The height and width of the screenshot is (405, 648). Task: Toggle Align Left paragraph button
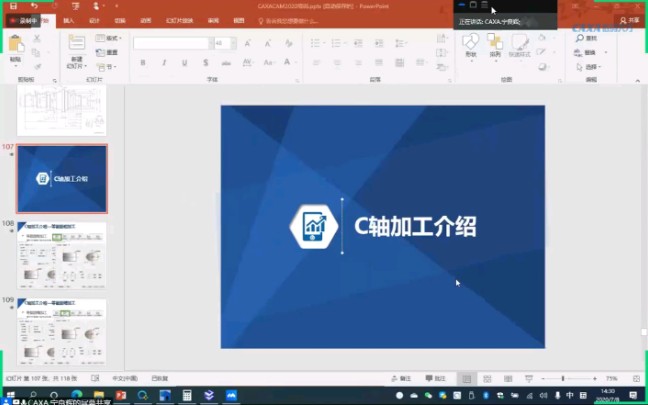coord(317,62)
